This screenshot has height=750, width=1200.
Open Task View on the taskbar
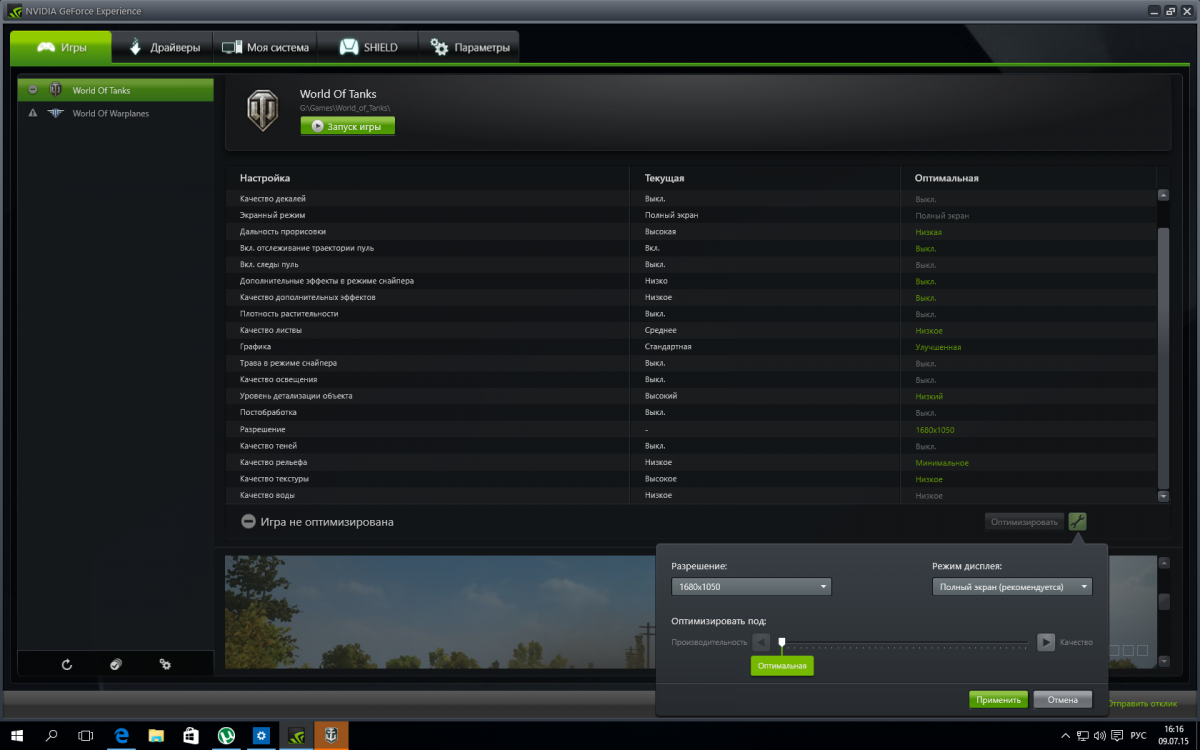85,736
